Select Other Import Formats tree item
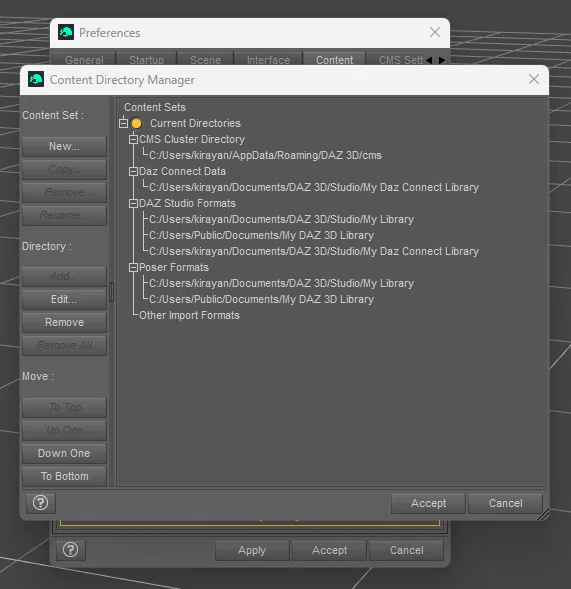The width and height of the screenshot is (571, 589). [x=189, y=315]
